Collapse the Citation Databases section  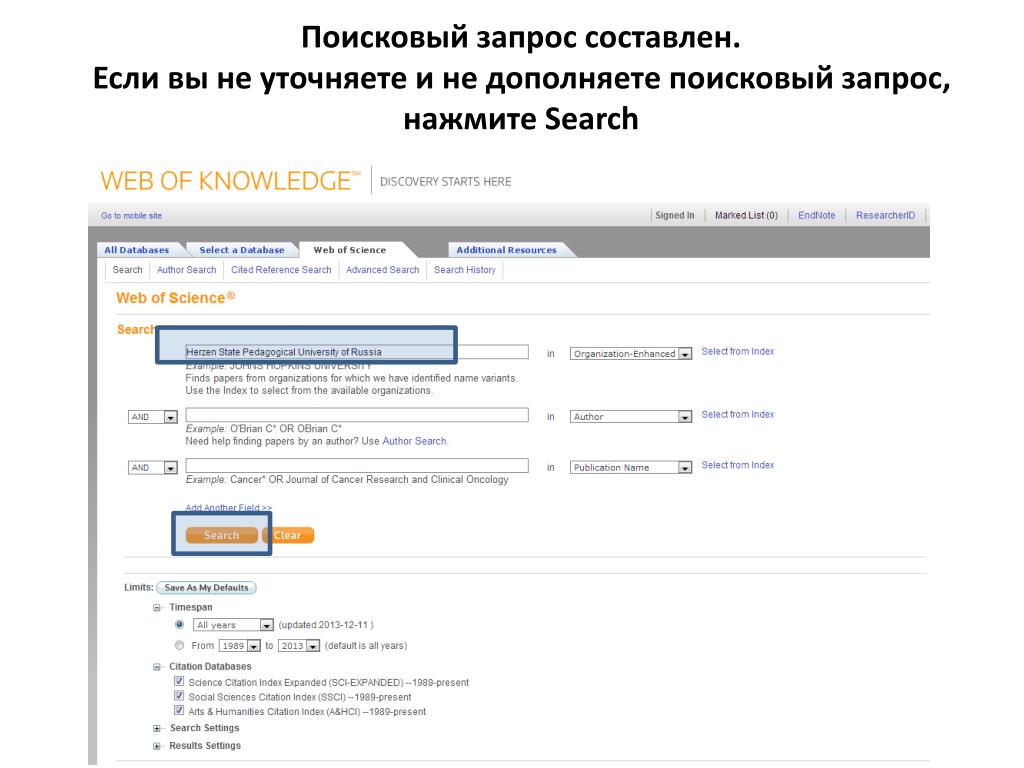[x=157, y=667]
